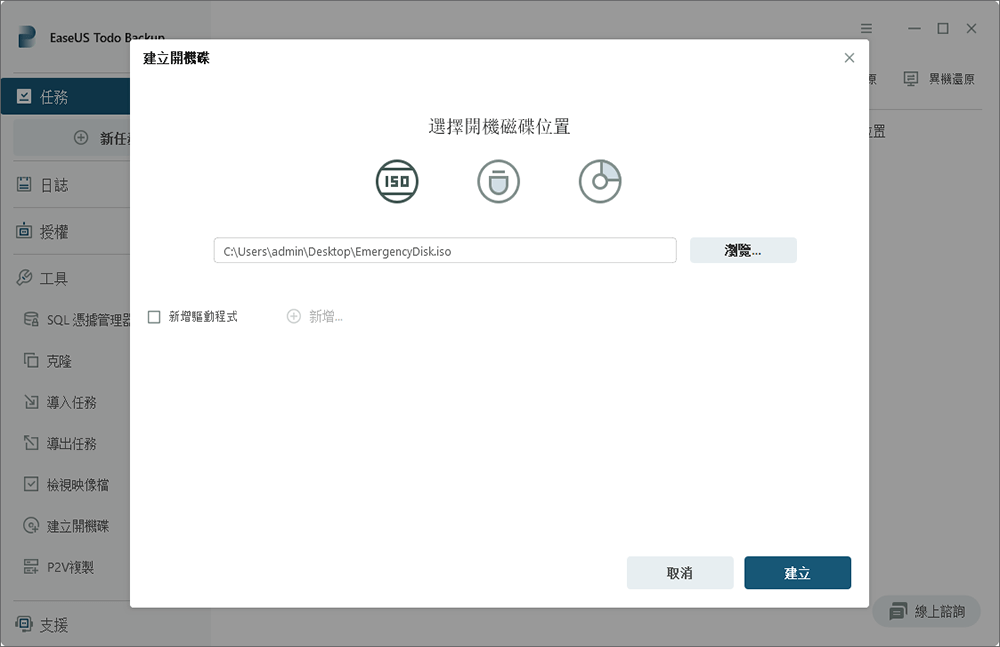Pick the CD/DVD disc boot option
The width and height of the screenshot is (1000, 647).
click(600, 182)
